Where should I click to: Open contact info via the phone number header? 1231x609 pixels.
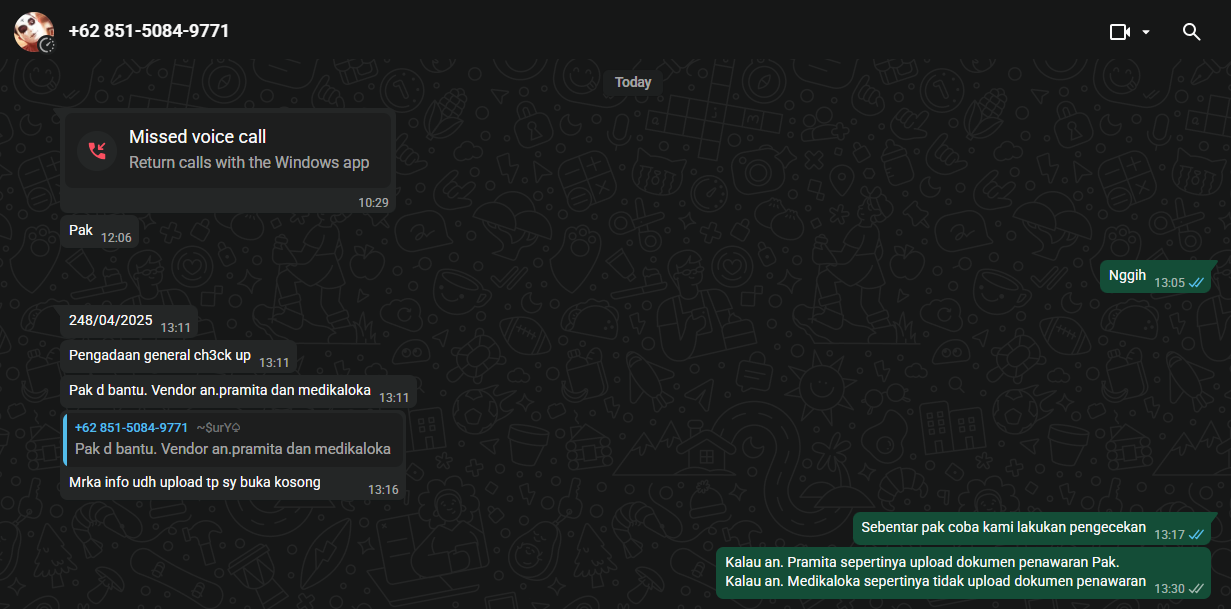149,31
